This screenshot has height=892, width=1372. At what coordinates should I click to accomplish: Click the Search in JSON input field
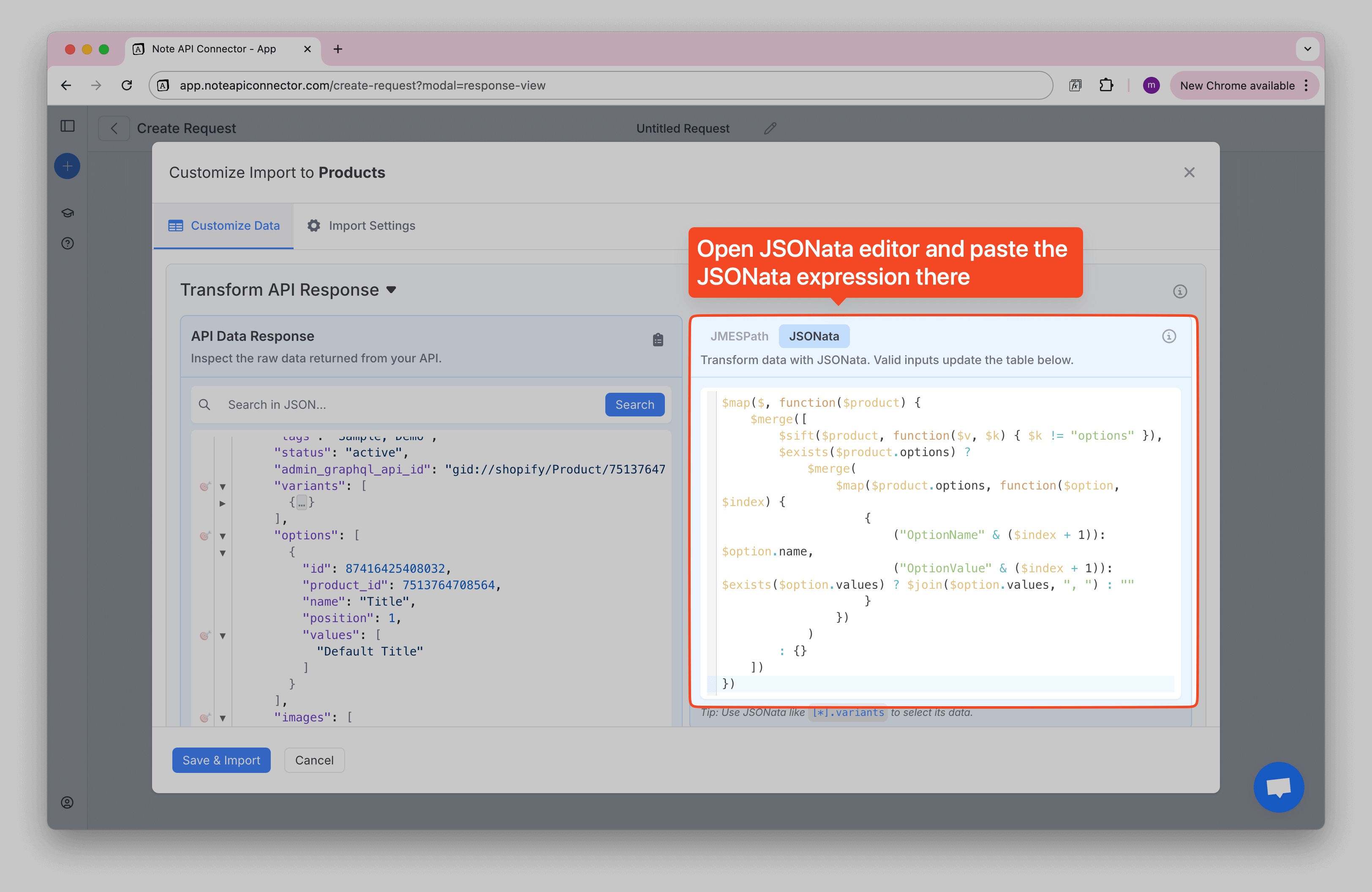pos(403,405)
